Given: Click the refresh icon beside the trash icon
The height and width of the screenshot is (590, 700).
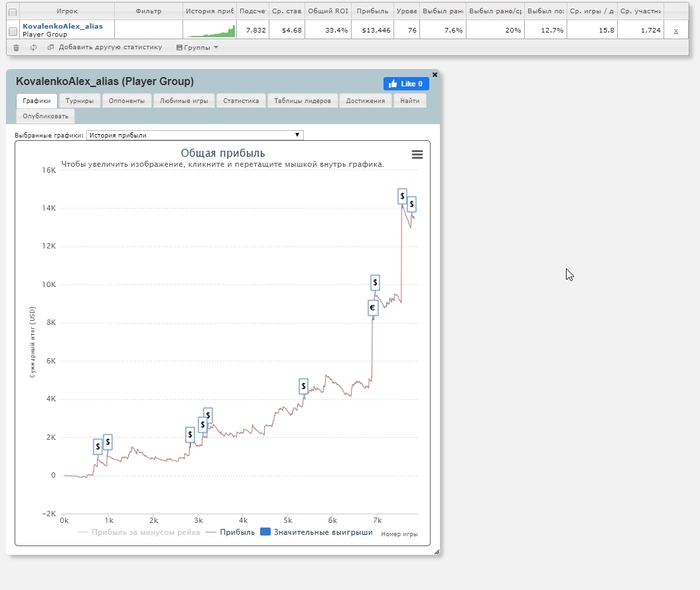Looking at the screenshot, I should (33, 47).
